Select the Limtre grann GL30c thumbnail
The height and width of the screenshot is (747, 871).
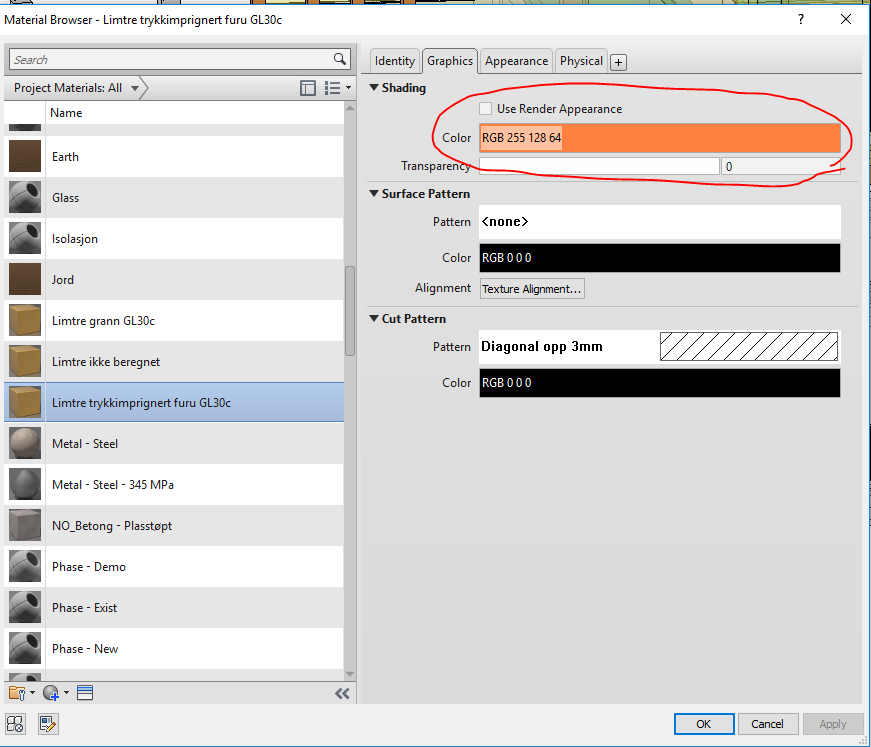pos(25,320)
